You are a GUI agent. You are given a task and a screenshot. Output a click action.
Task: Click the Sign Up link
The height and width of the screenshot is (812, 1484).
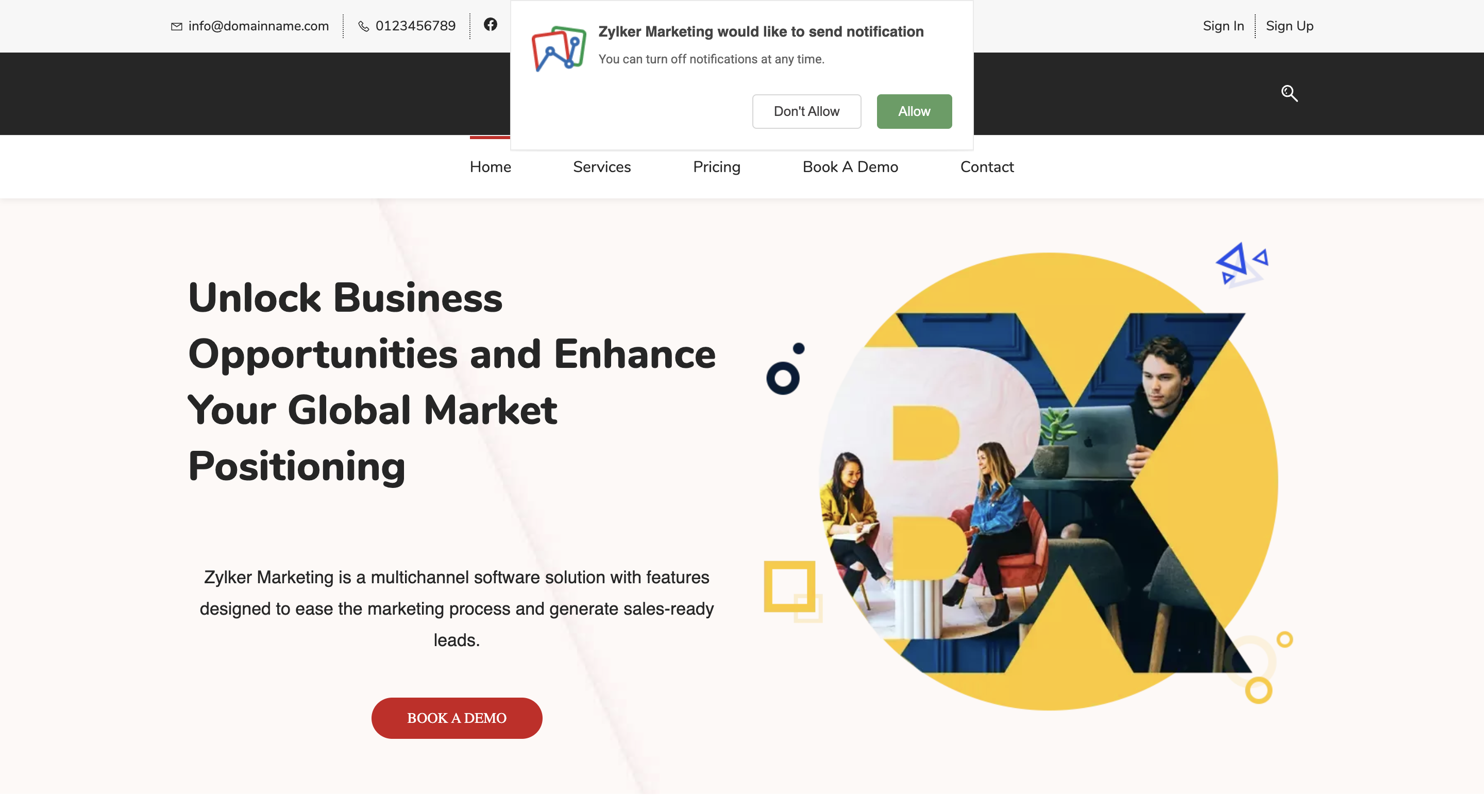[1289, 26]
